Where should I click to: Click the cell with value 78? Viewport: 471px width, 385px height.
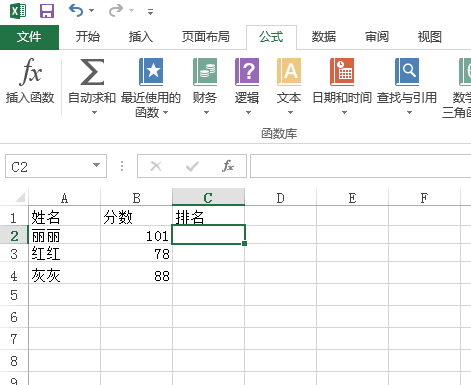point(136,254)
